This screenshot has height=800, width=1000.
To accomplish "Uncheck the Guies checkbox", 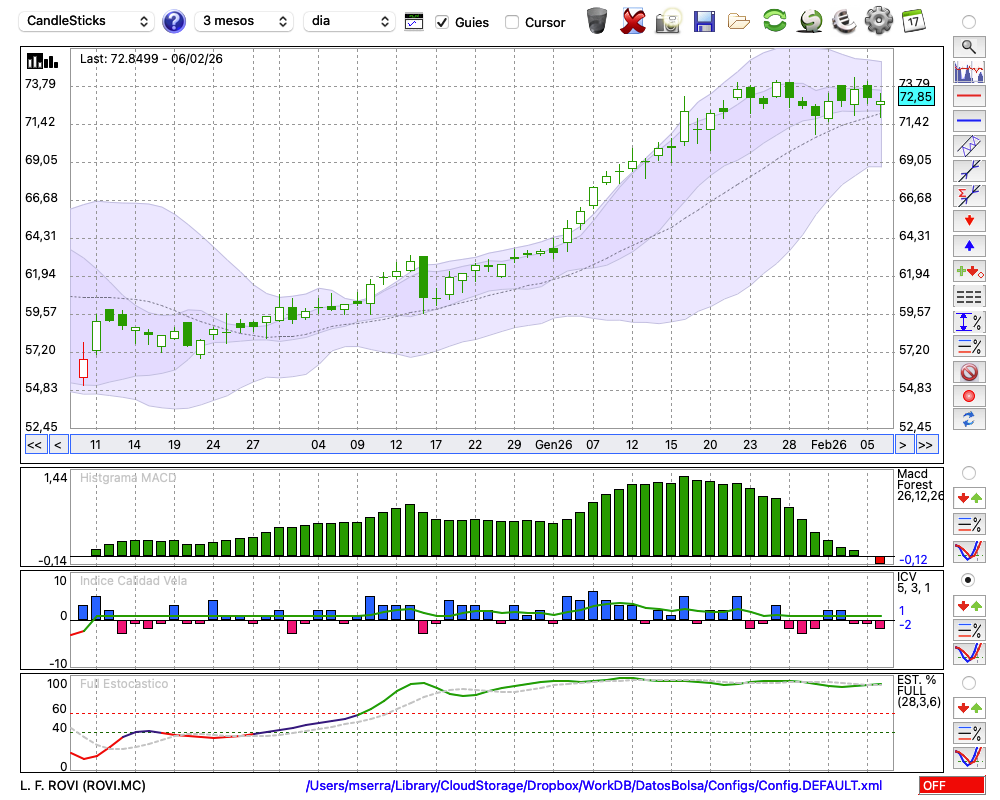I will point(442,22).
